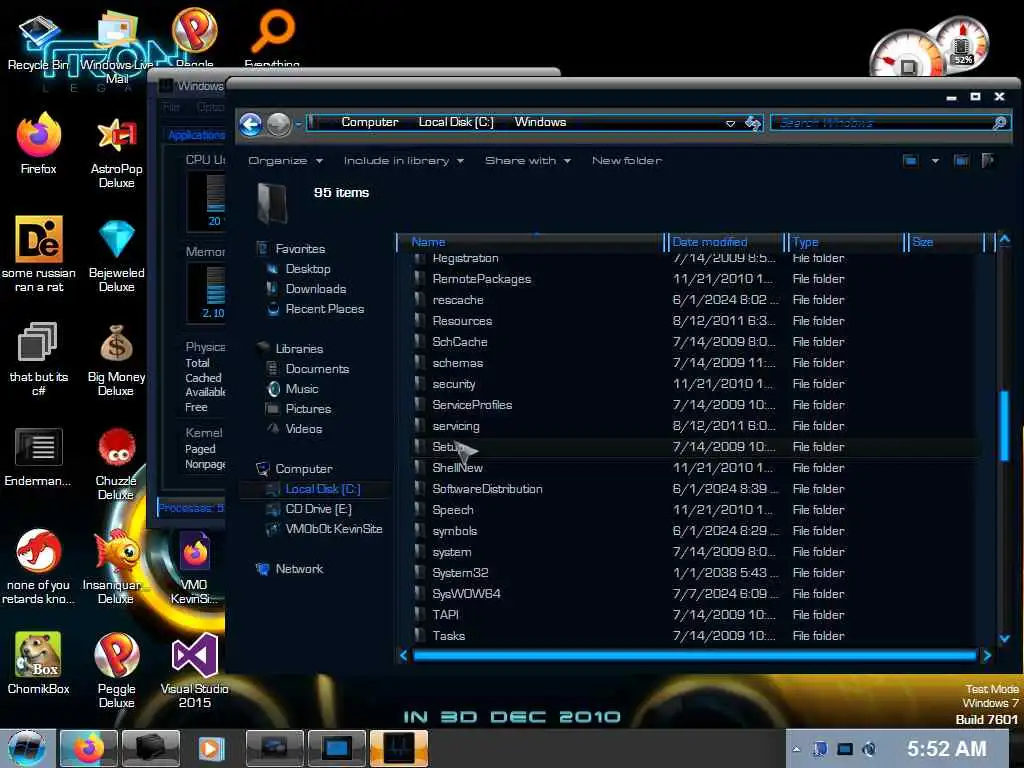Image resolution: width=1024 pixels, height=768 pixels.
Task: Sort by Date modified column
Action: [724, 242]
